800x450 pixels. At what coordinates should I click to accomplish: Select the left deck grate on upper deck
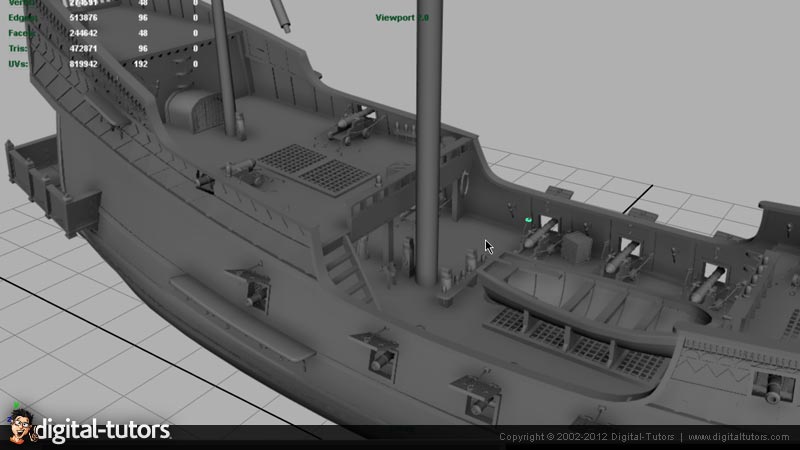tap(284, 159)
